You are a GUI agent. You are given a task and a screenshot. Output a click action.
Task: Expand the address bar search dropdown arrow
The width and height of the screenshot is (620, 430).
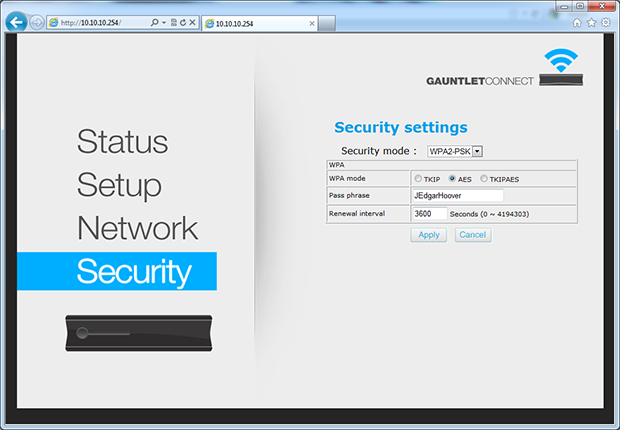coord(162,22)
